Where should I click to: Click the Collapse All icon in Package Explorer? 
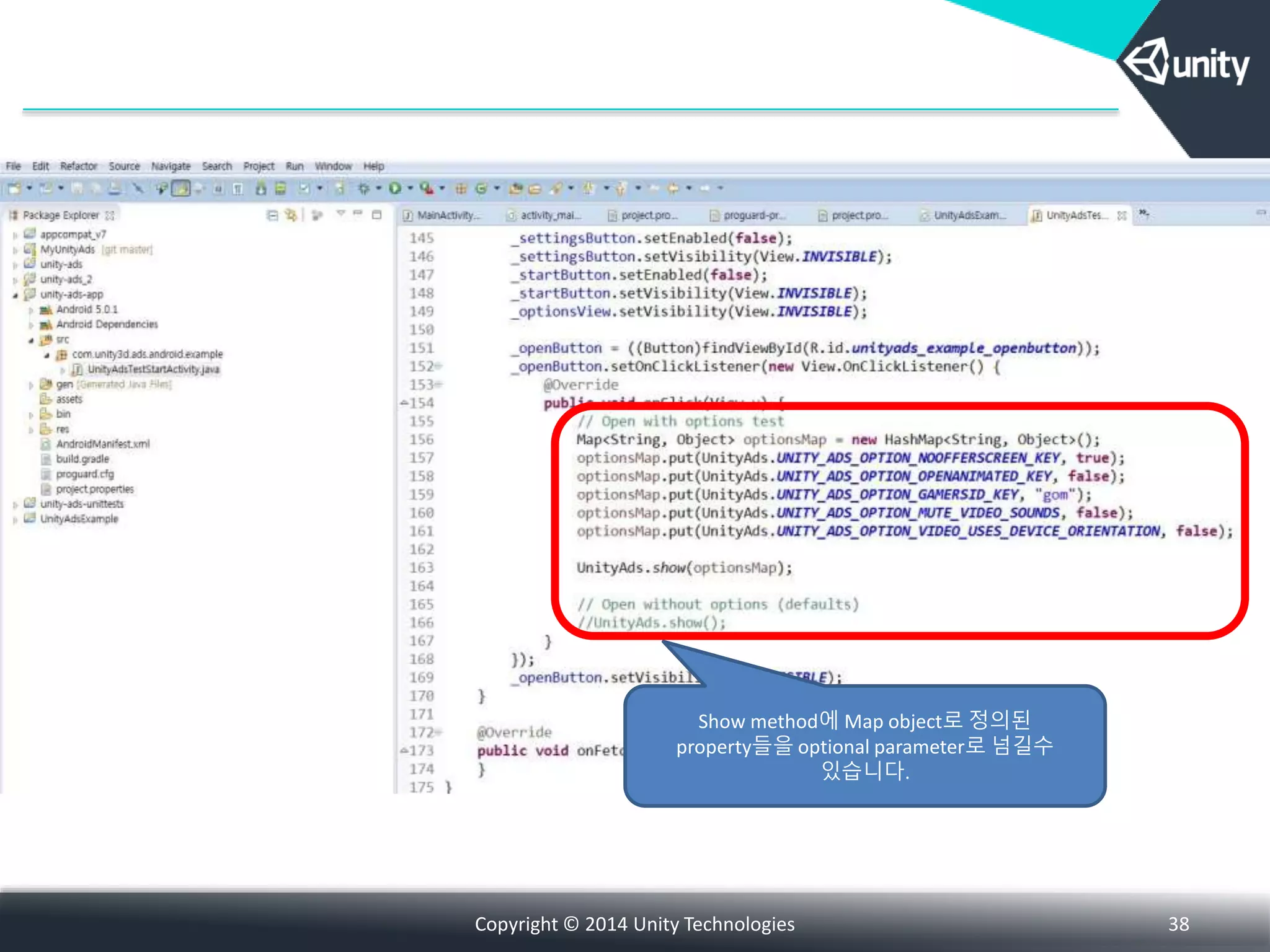[x=272, y=215]
